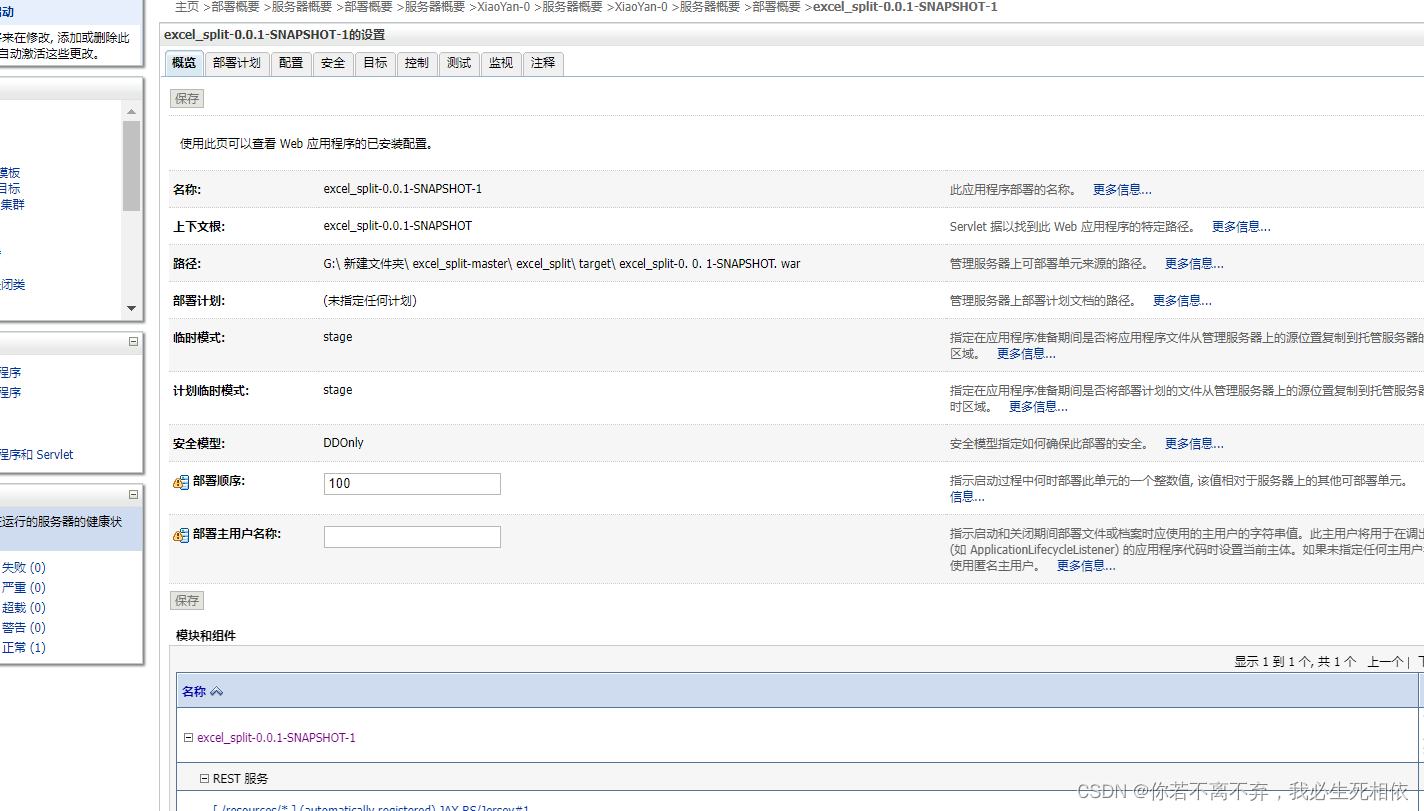Collapse the left panel containing 程序和 Servlet
The height and width of the screenshot is (811, 1424).
pyautogui.click(x=133, y=341)
